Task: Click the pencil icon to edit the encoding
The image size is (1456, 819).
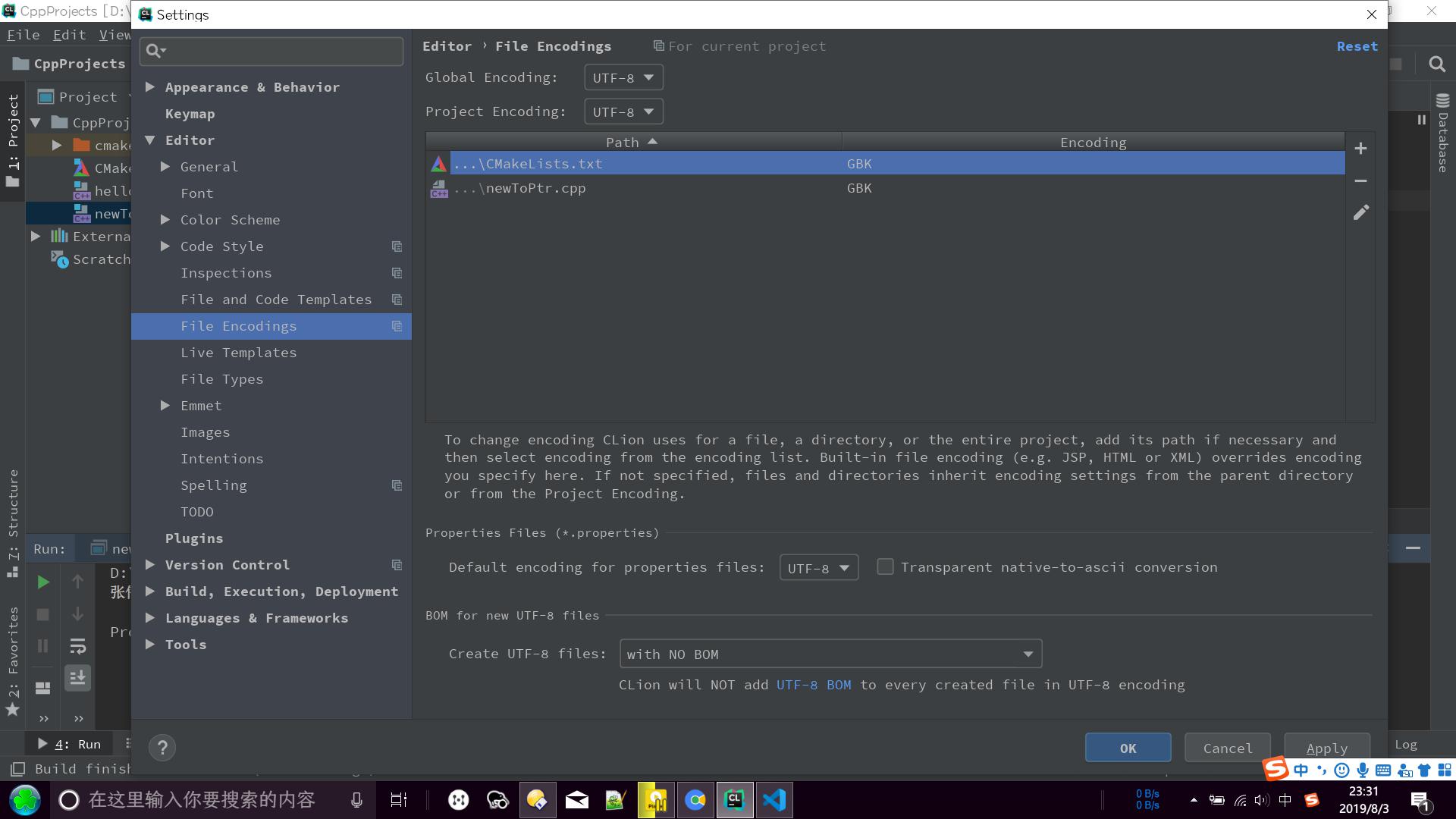Action: [1360, 213]
